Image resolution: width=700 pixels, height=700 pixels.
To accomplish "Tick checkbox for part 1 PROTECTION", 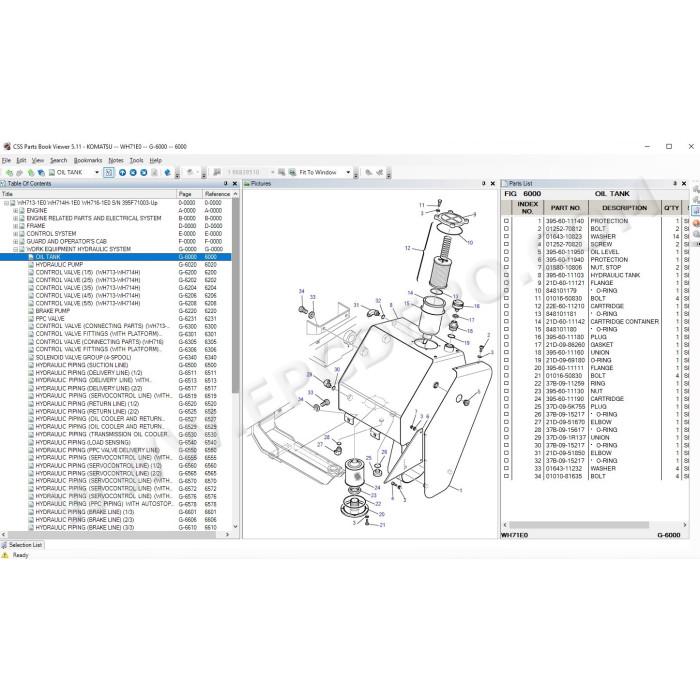I will click(506, 221).
